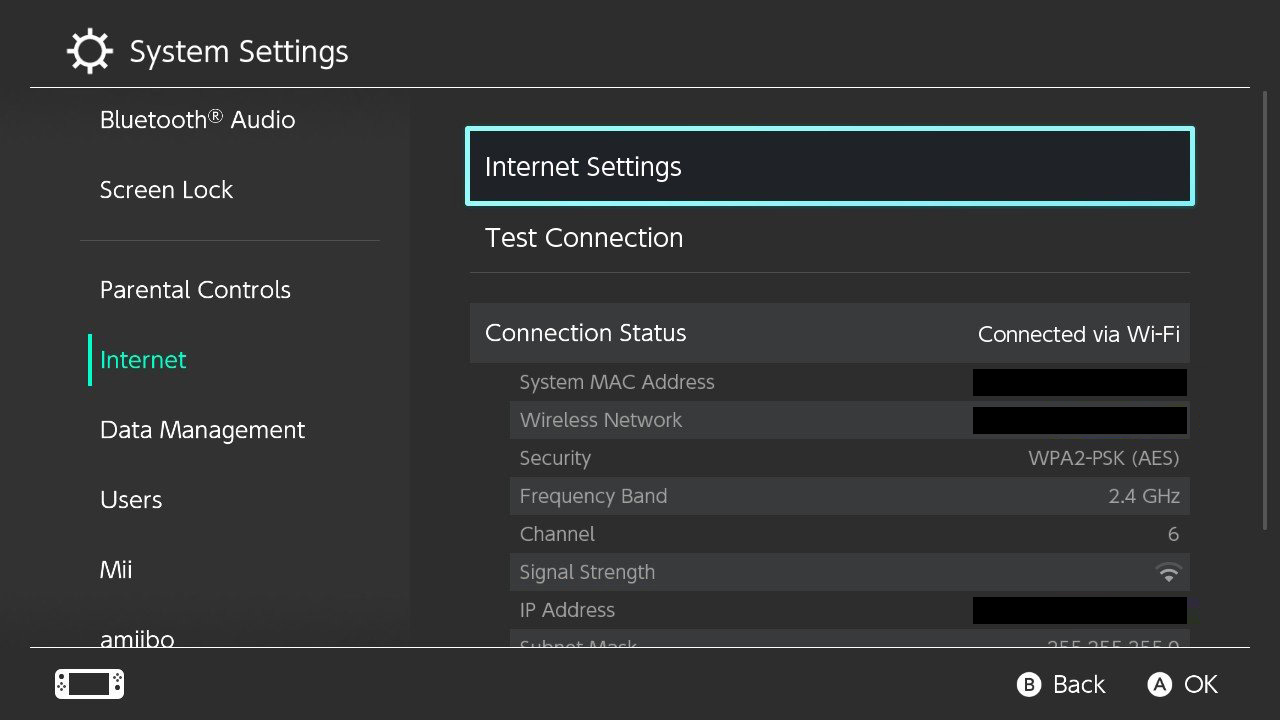Click the Frequency Band row
1280x720 pixels.
(x=849, y=496)
